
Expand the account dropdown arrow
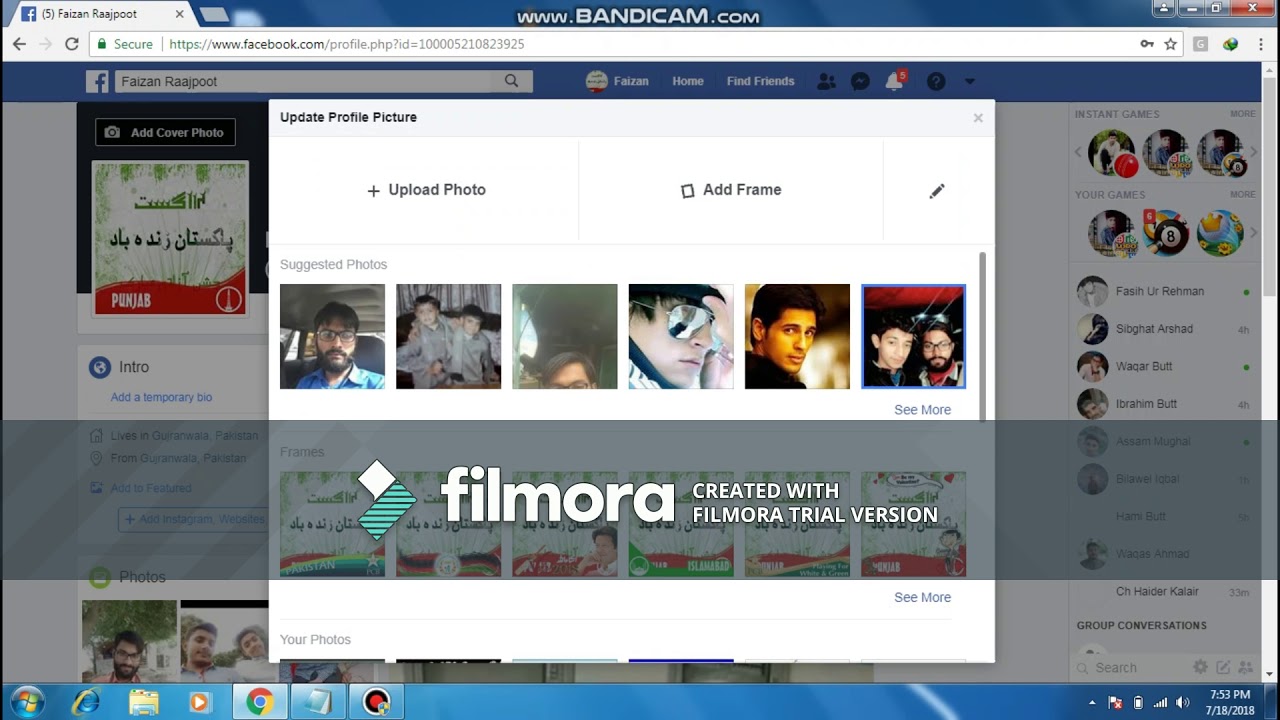coord(969,82)
